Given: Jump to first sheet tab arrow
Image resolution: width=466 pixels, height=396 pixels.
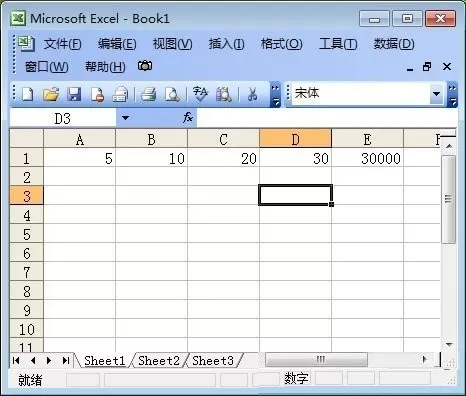Looking at the screenshot, I should [x=16, y=360].
